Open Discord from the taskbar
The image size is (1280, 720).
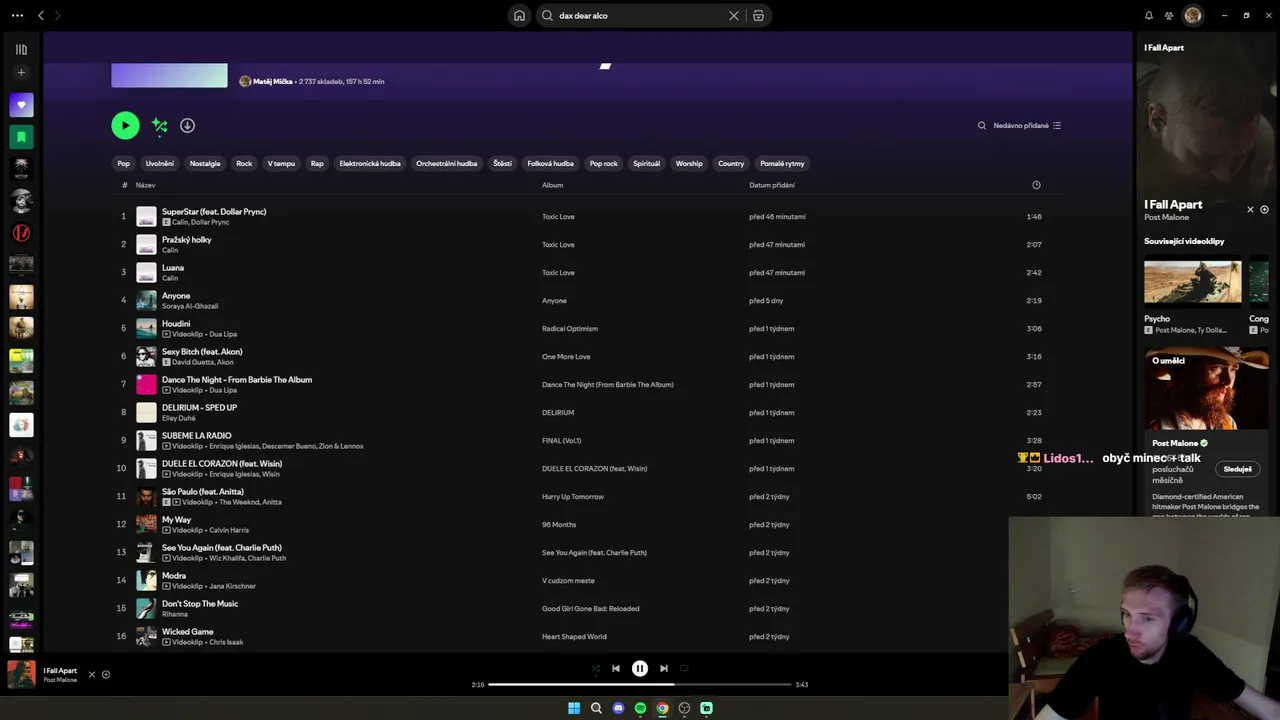click(x=618, y=708)
